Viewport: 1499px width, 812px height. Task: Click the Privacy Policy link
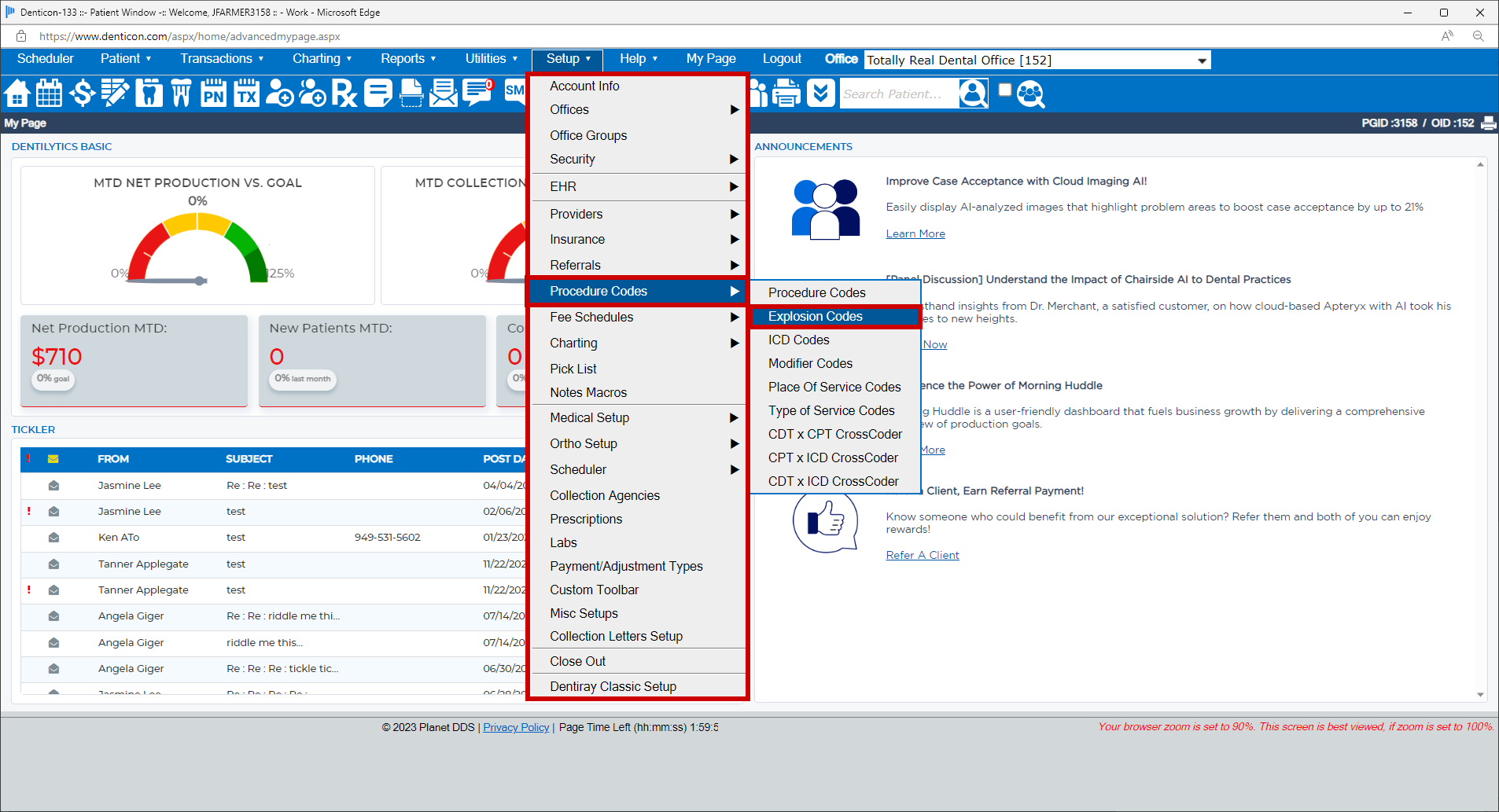point(516,727)
